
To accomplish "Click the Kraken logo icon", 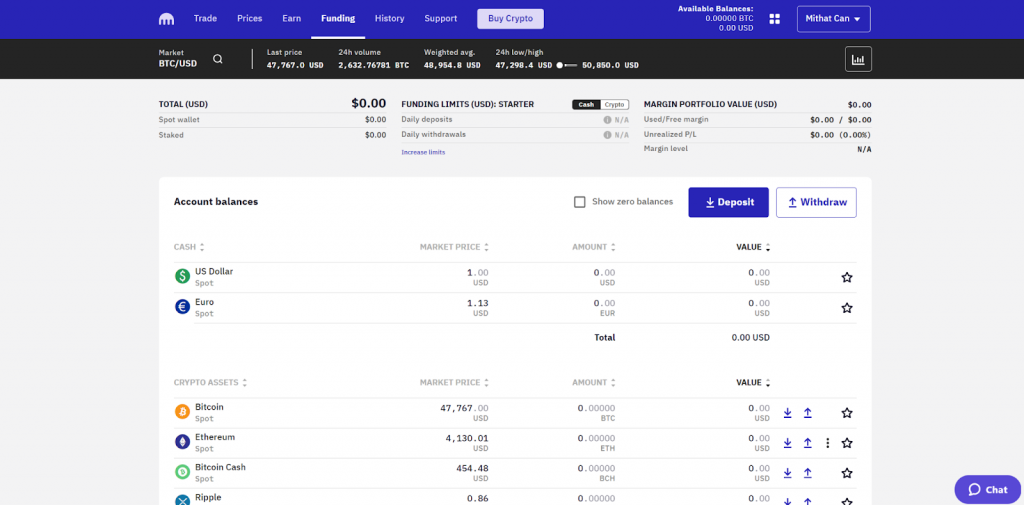I will coord(166,19).
